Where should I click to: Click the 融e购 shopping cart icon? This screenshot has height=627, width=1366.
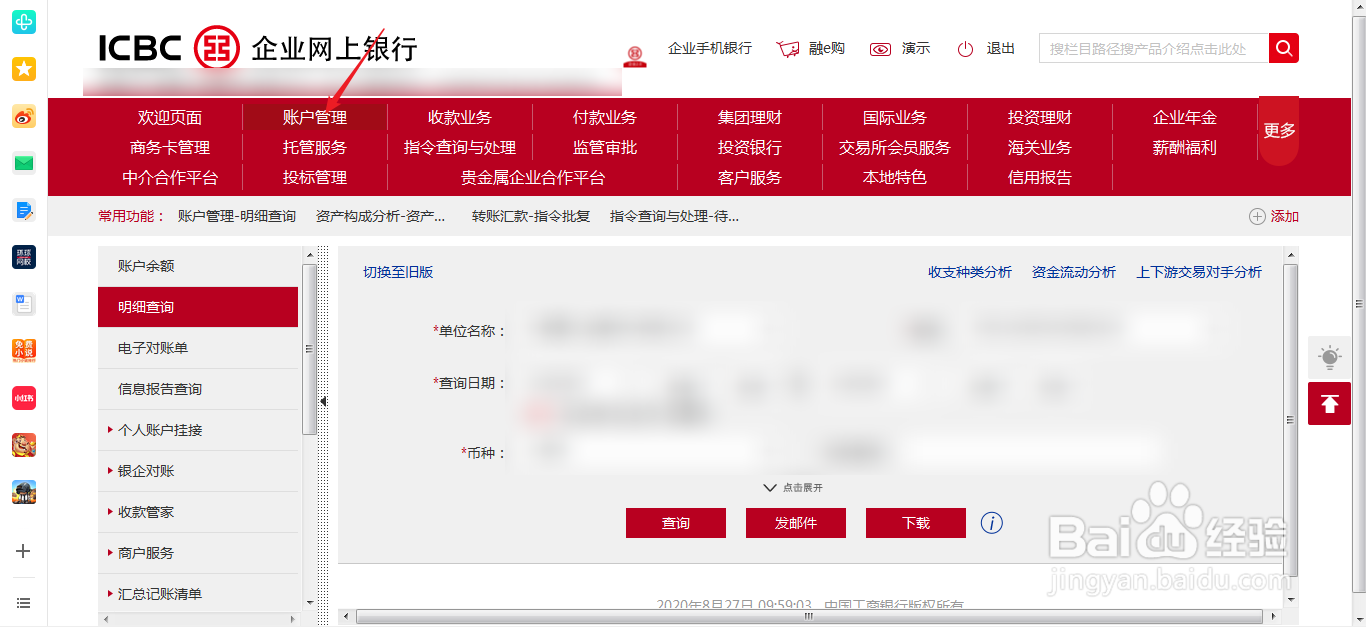789,49
